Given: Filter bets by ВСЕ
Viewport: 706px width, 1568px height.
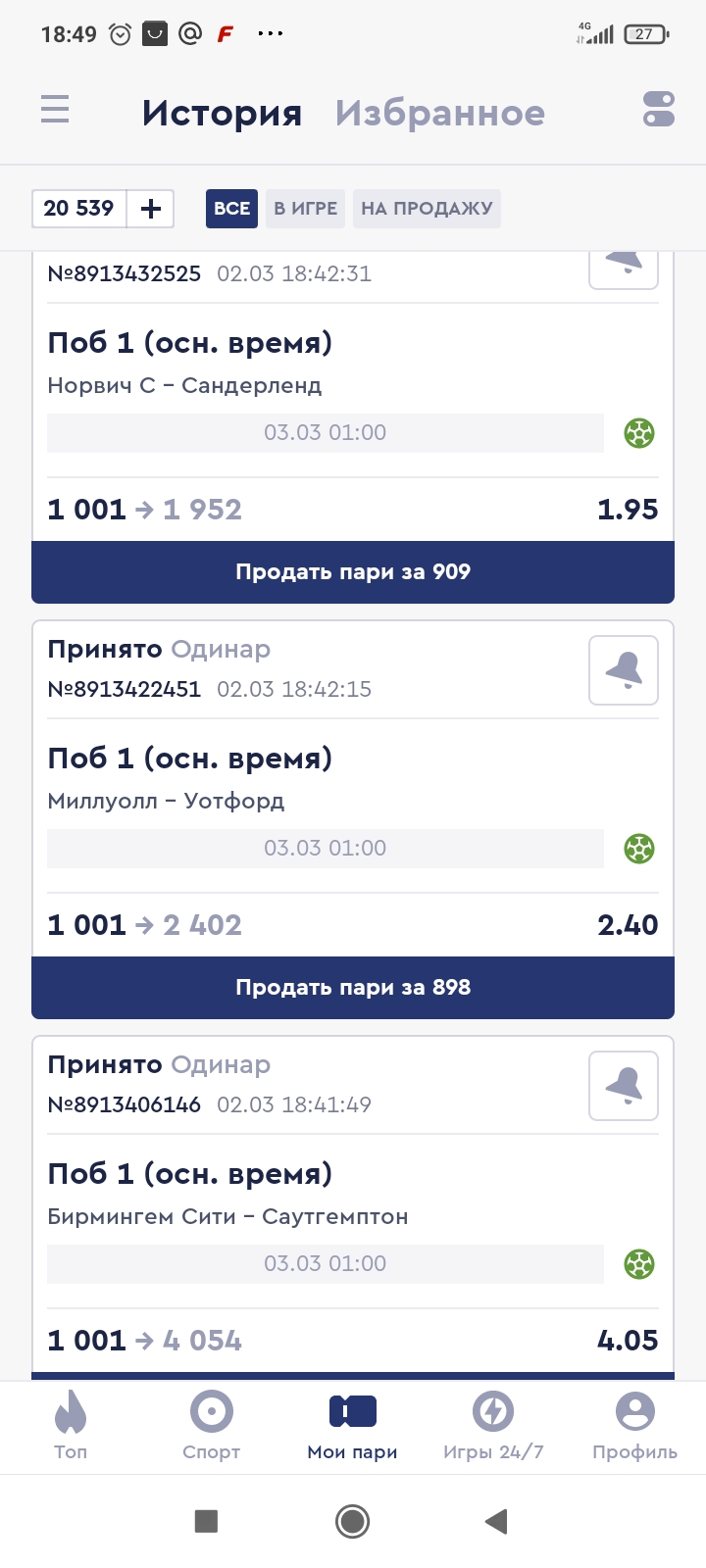Looking at the screenshot, I should [231, 209].
